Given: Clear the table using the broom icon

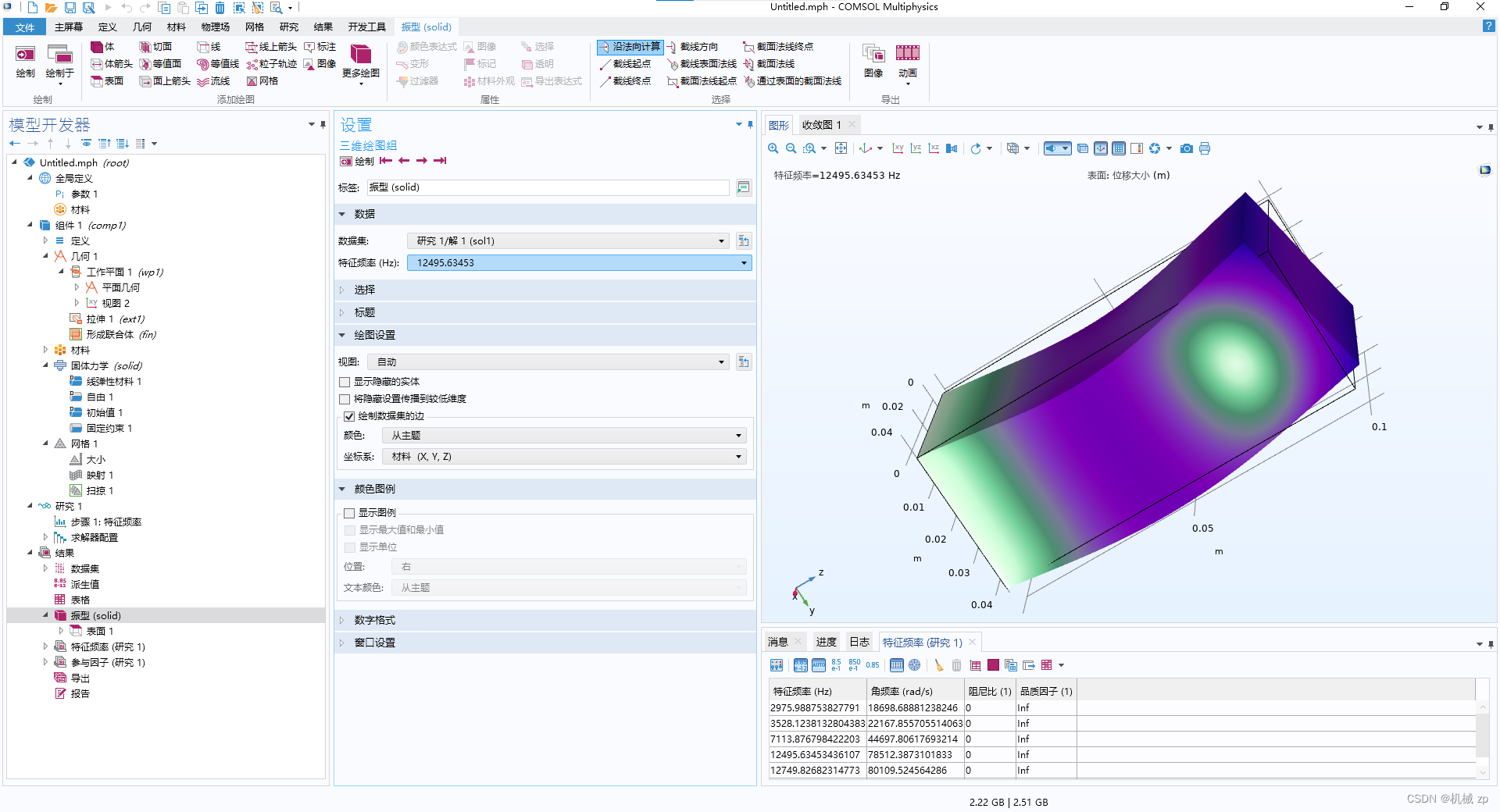Looking at the screenshot, I should coord(938,665).
